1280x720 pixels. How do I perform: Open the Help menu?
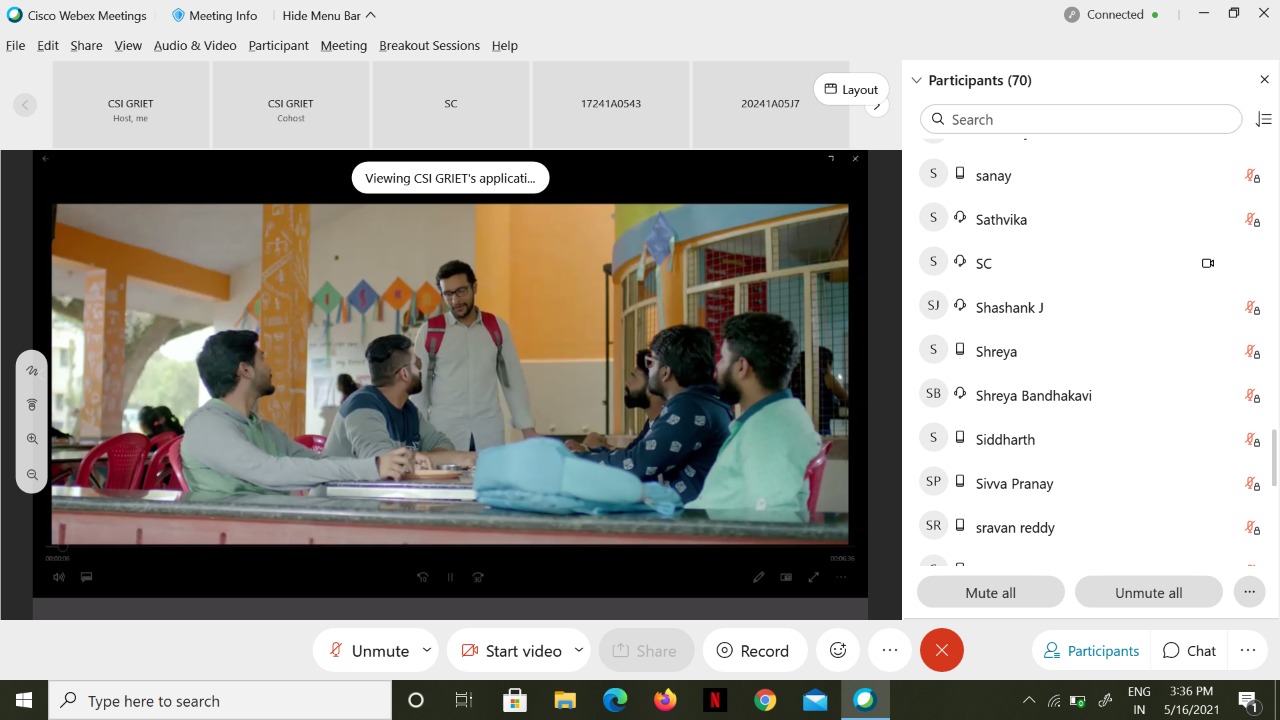pyautogui.click(x=505, y=45)
